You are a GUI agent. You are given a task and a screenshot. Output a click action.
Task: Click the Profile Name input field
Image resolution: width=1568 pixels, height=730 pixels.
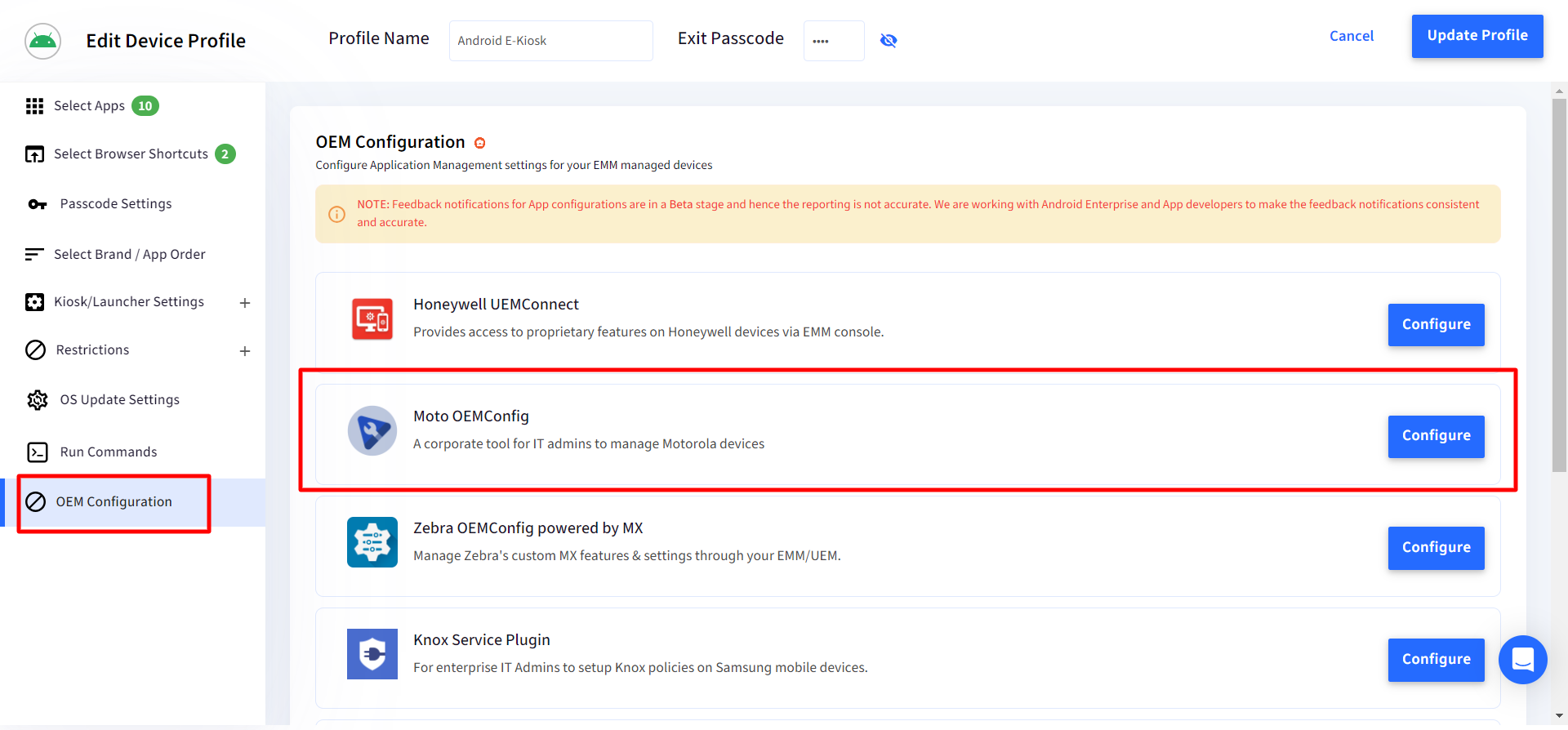[x=551, y=41]
